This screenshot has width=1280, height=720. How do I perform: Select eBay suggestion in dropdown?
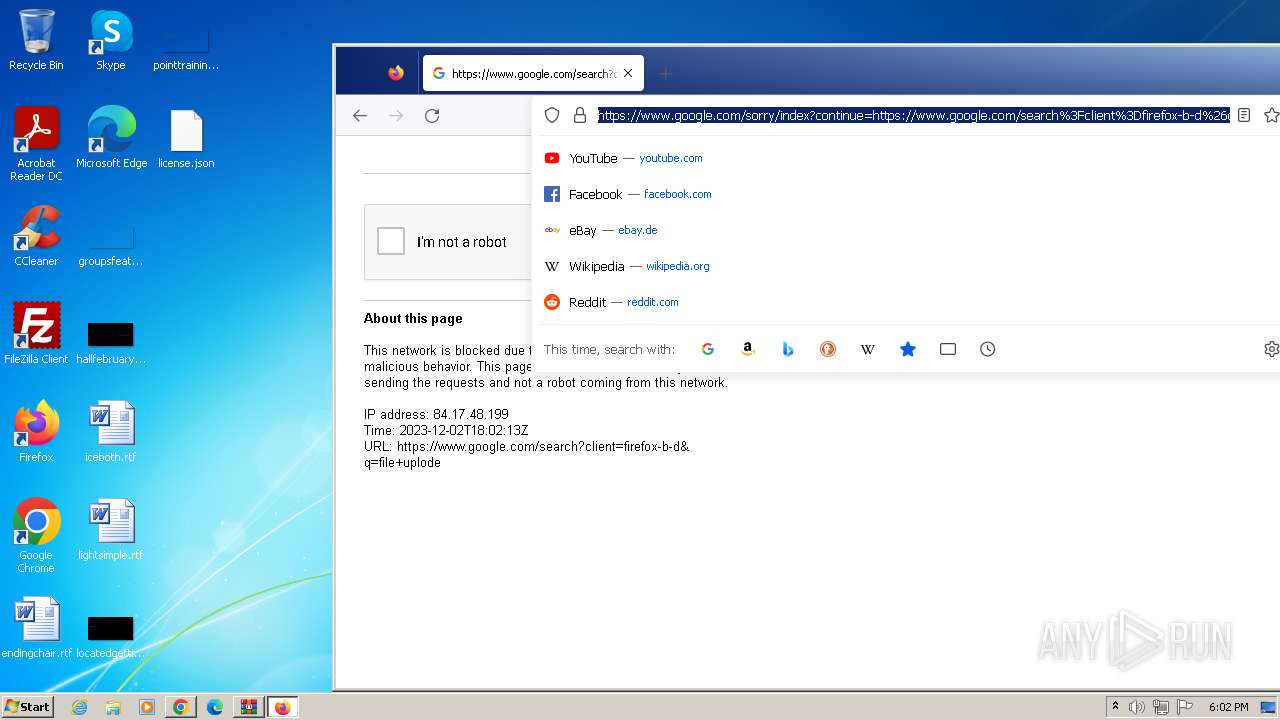[906, 230]
